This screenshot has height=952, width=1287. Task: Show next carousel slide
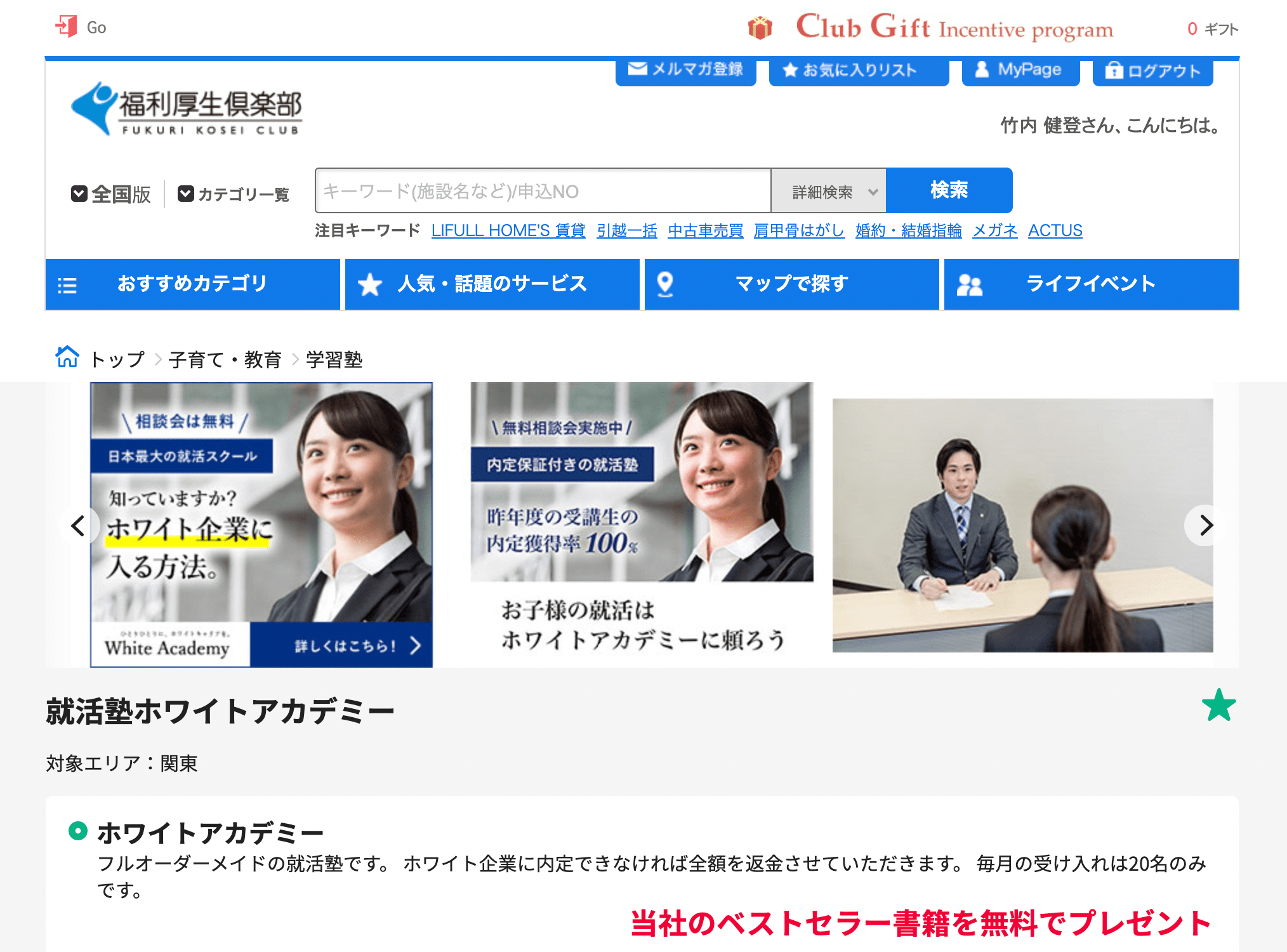[x=1205, y=525]
